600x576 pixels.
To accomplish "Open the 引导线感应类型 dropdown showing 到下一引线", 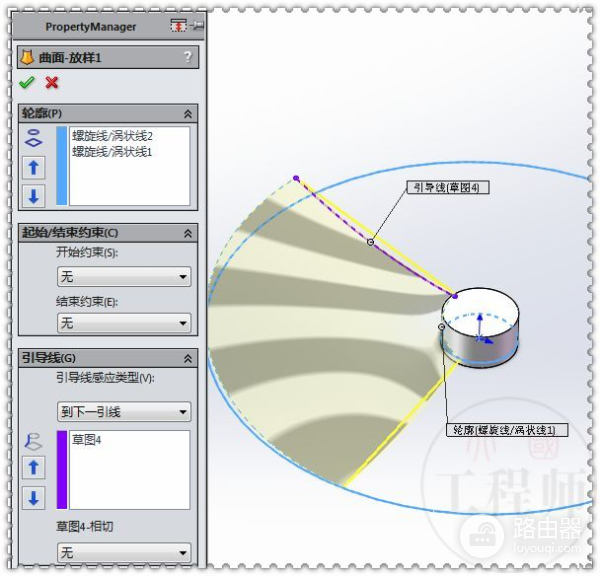I will [x=124, y=412].
